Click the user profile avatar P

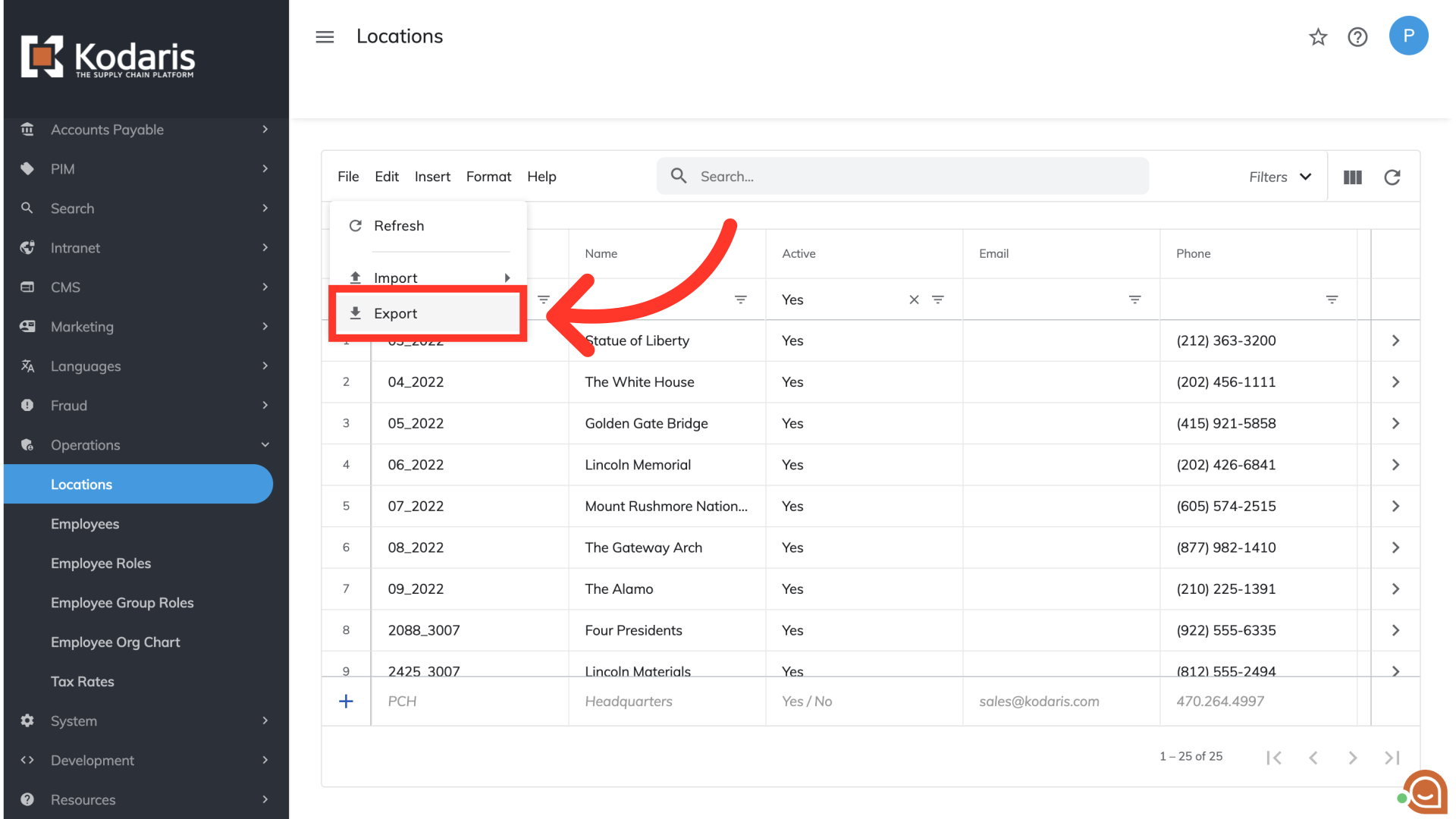click(x=1408, y=36)
